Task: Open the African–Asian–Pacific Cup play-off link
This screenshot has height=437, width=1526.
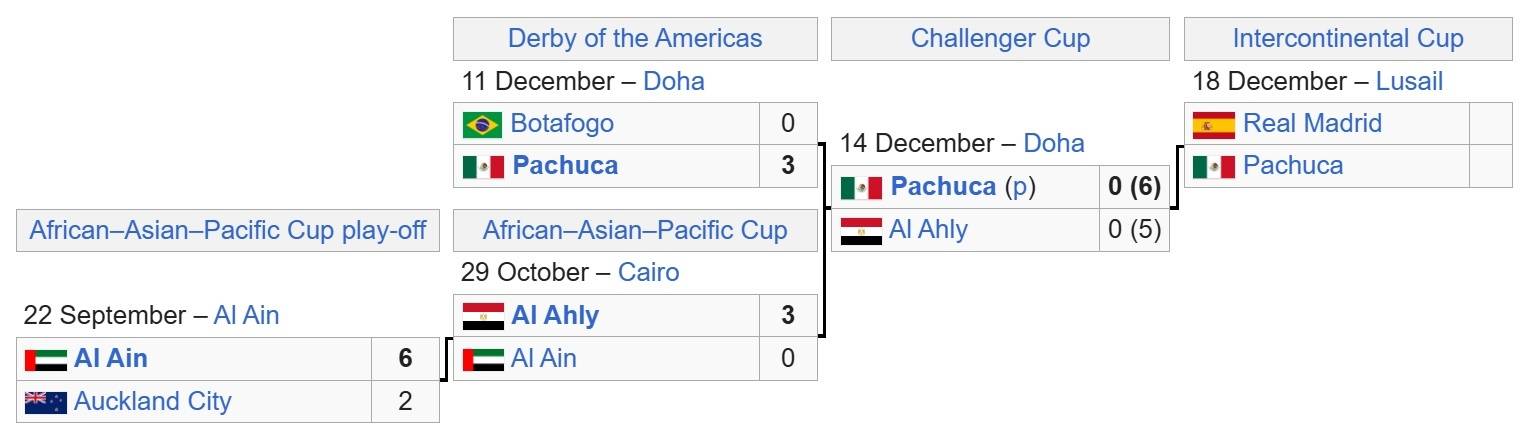Action: (x=228, y=231)
